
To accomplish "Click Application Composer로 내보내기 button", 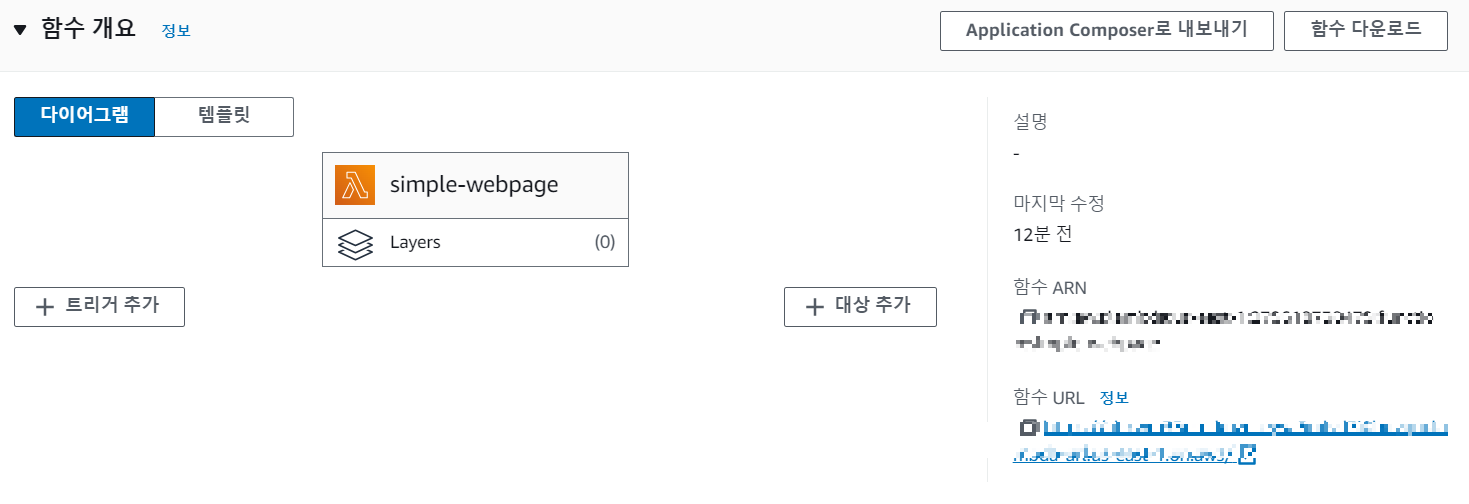I will tap(1106, 30).
